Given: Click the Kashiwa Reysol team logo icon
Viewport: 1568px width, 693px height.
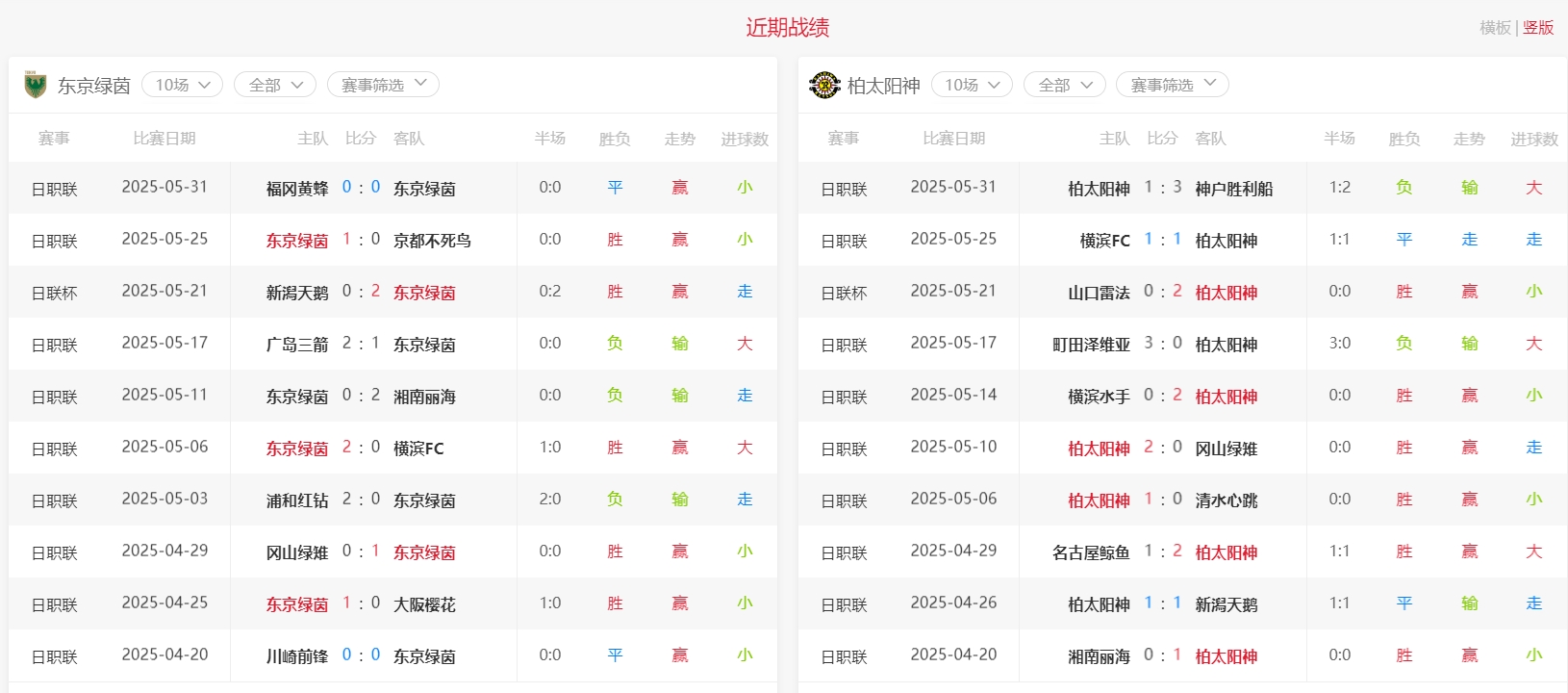Looking at the screenshot, I should (x=824, y=85).
